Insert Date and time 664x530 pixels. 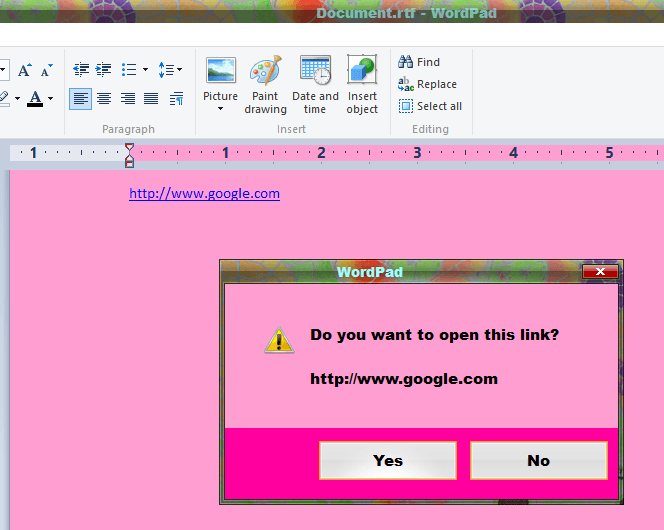click(x=315, y=85)
